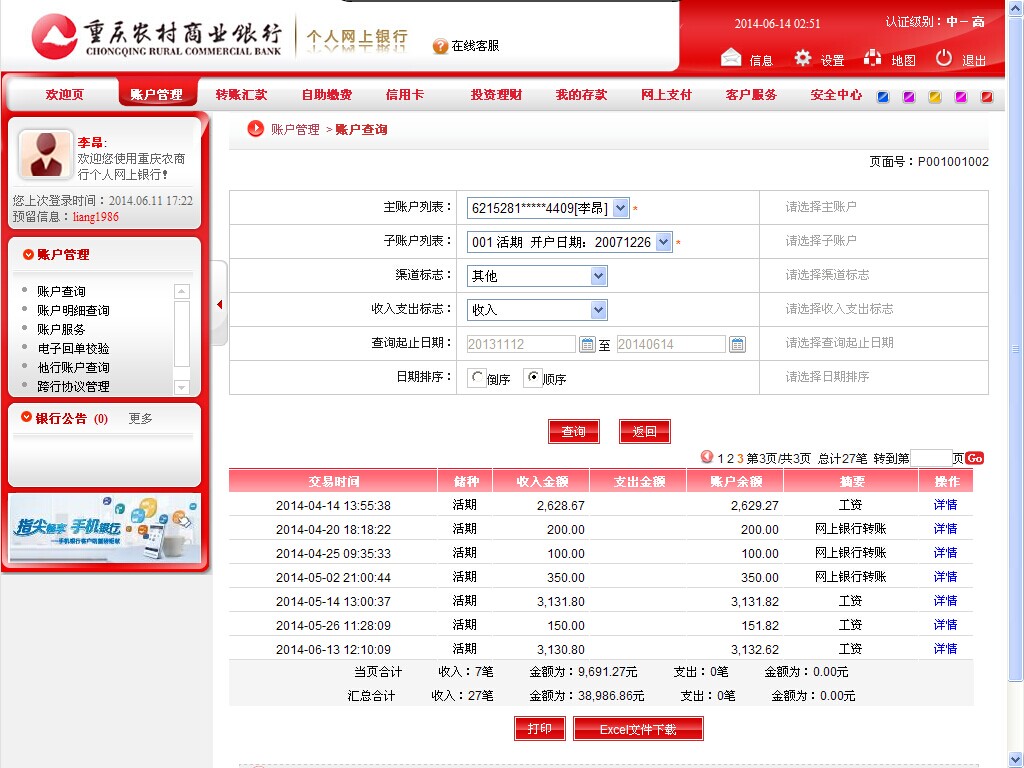
Task: Open the start date calendar picker
Action: click(588, 344)
